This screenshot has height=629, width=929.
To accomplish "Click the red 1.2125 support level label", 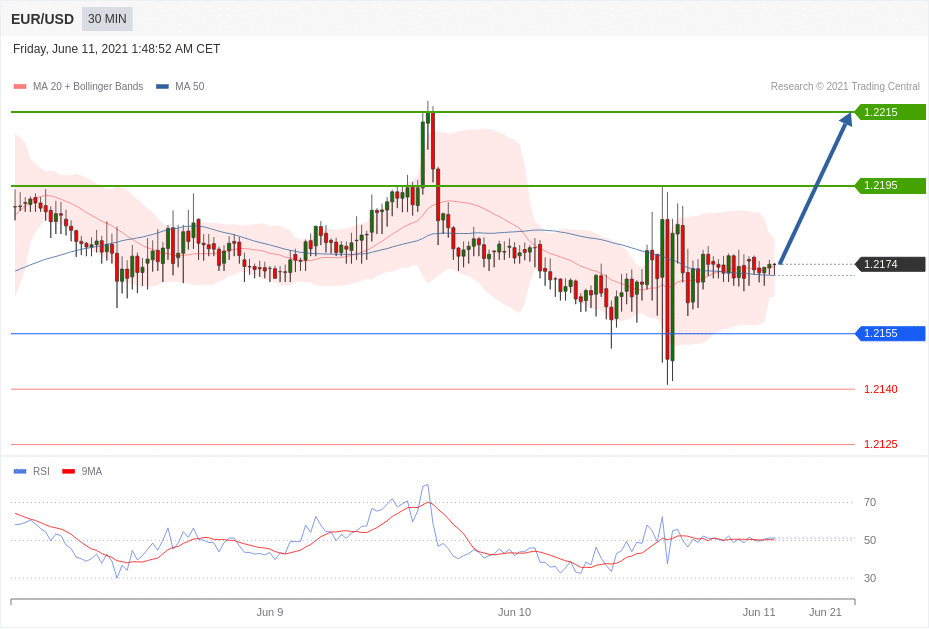I will click(x=880, y=444).
